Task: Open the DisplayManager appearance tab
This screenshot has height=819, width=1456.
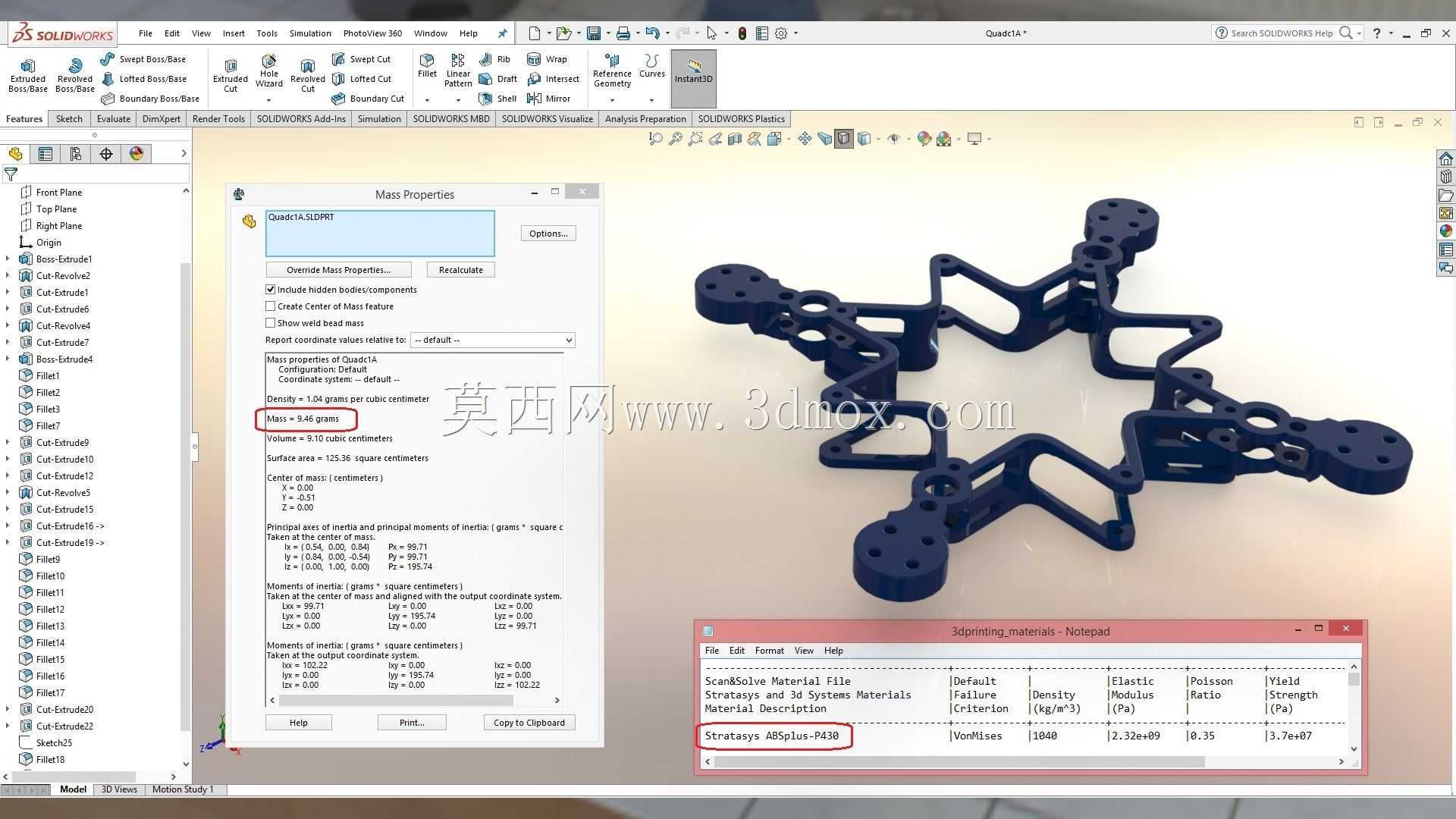Action: 136,154
